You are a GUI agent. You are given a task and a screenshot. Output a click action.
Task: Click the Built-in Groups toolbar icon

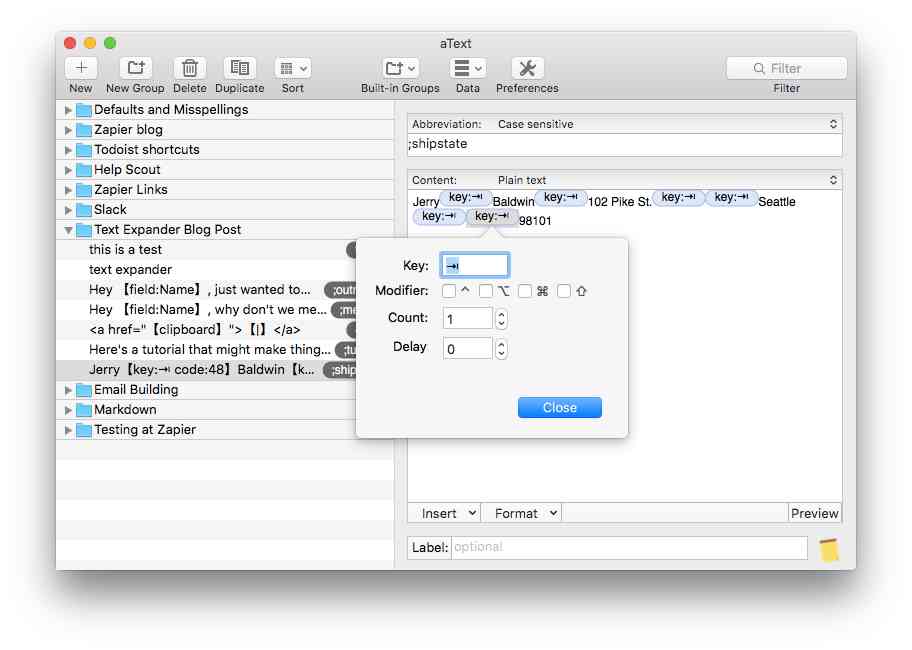click(399, 68)
